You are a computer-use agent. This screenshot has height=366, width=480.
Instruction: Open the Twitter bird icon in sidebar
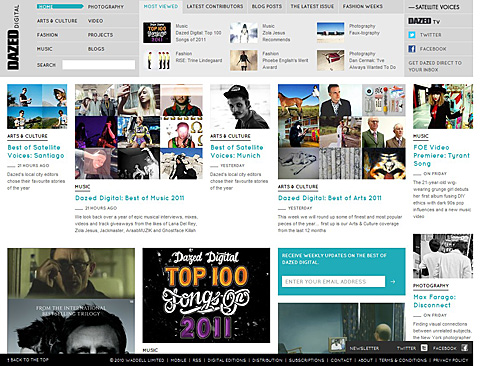point(412,35)
